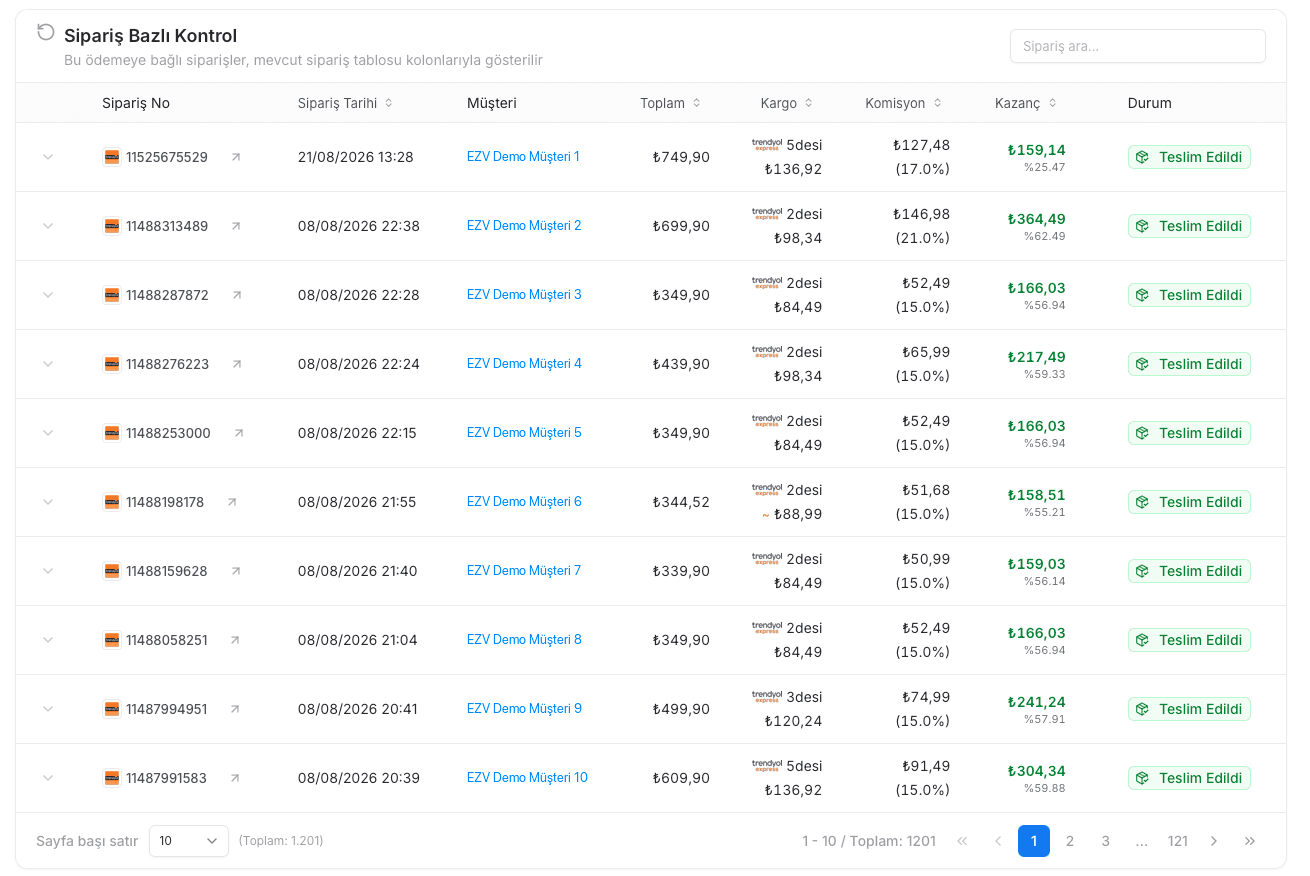This screenshot has height=876, width=1310.
Task: Click profit value ₺364,49
Action: click(1036, 219)
